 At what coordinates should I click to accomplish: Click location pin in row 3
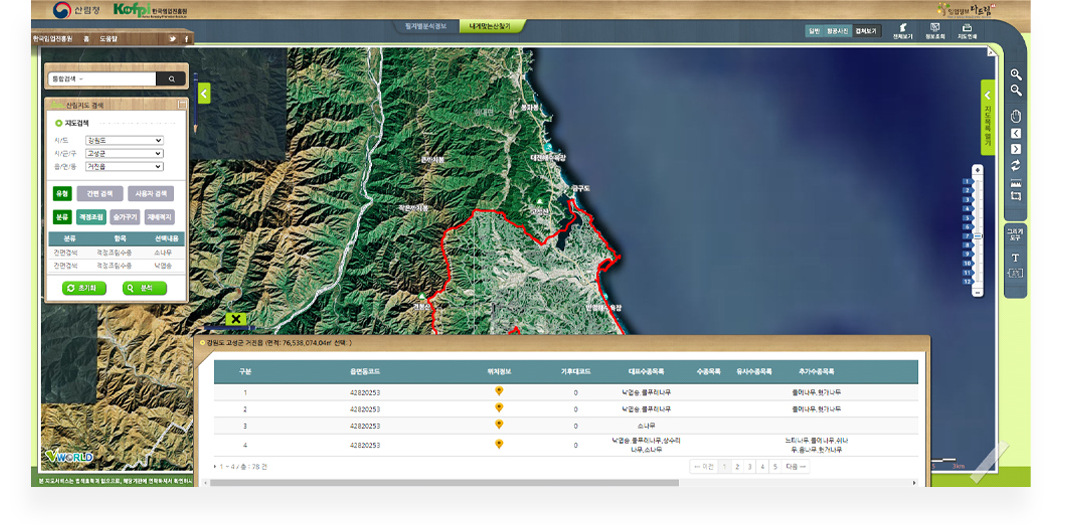[499, 424]
